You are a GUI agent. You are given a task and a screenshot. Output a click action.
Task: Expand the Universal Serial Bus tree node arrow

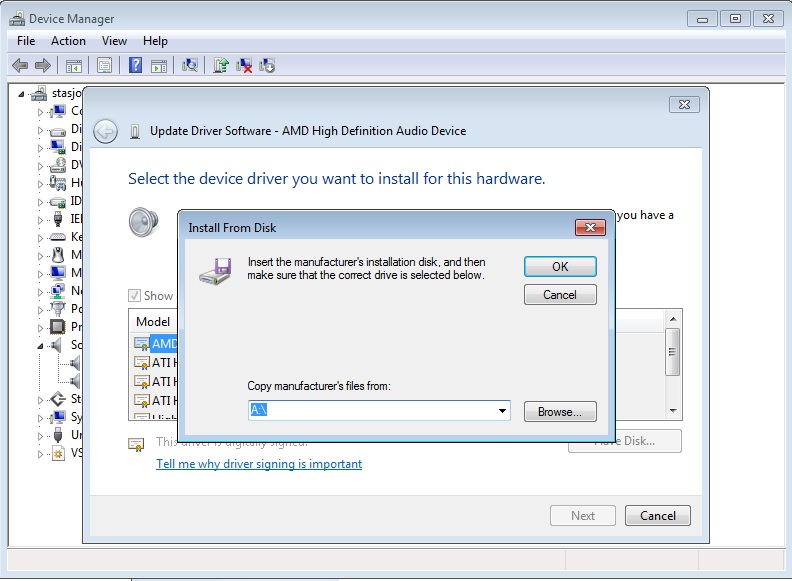40,435
